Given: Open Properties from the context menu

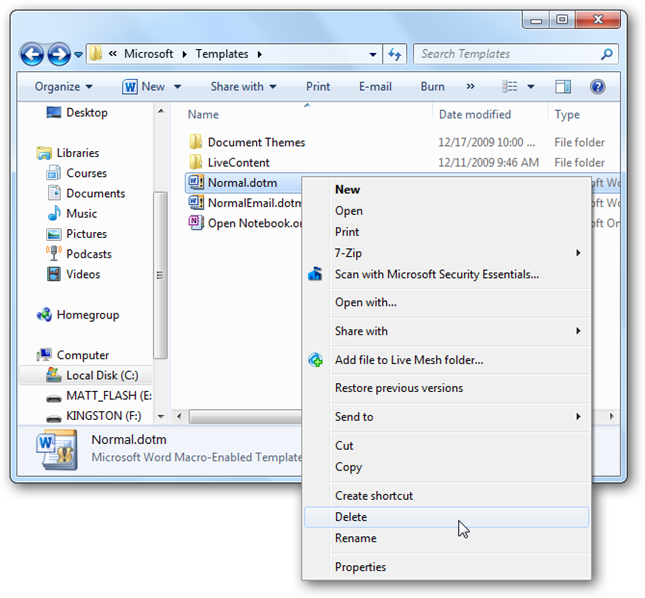Looking at the screenshot, I should [446, 567].
